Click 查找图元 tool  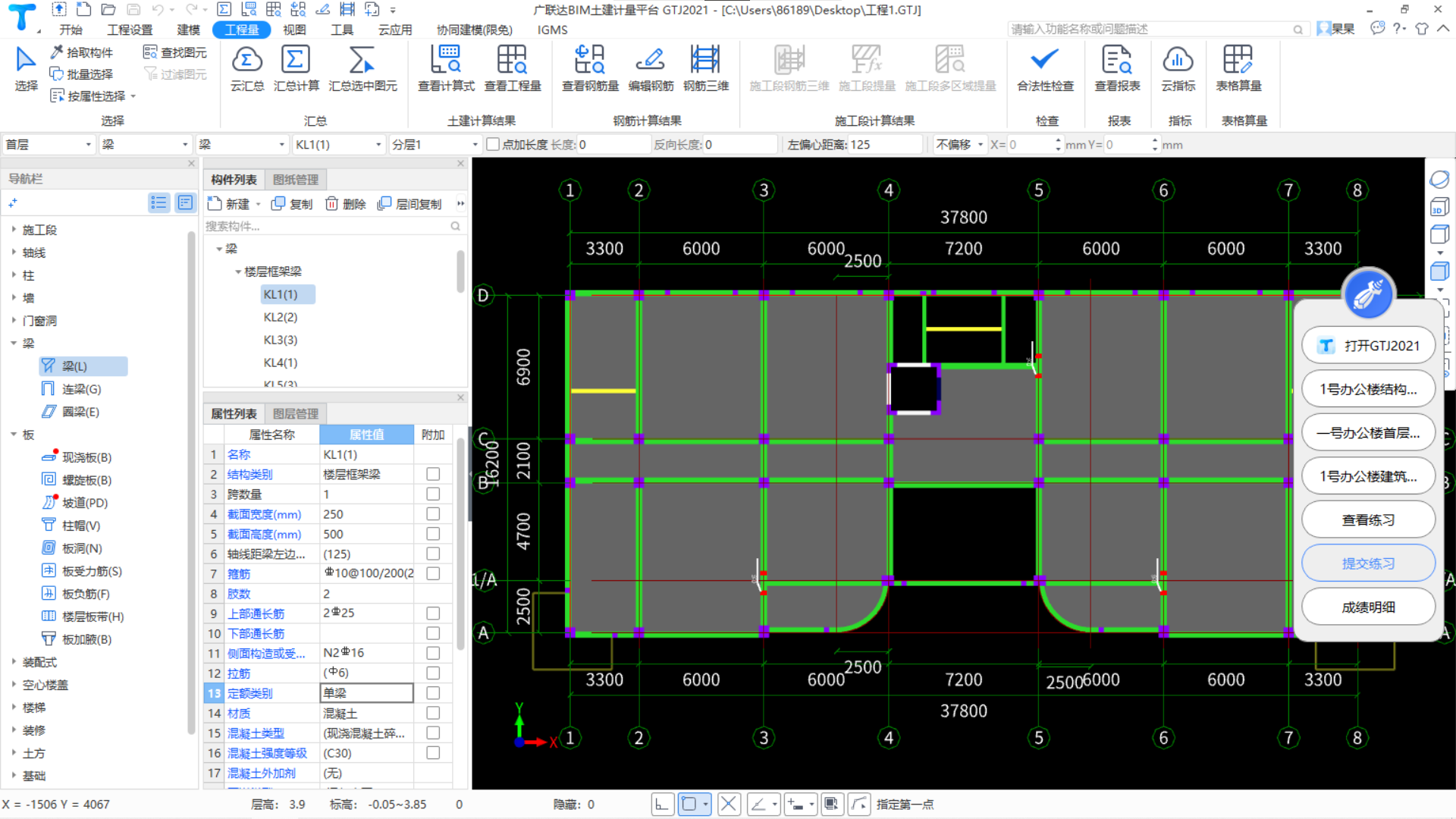point(175,52)
